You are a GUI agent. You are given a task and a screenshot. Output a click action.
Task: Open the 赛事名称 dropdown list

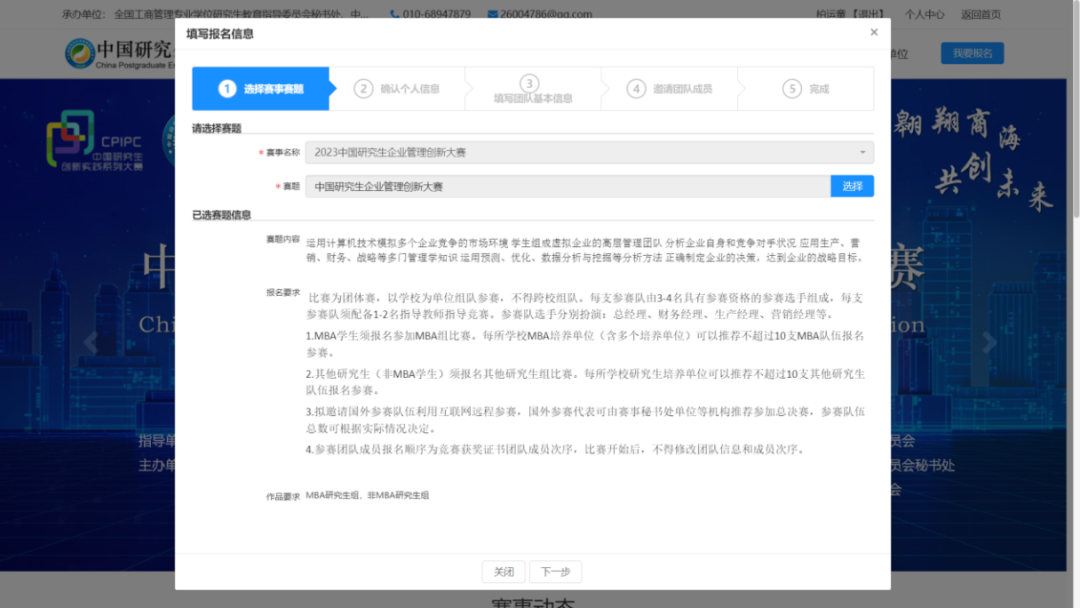tap(588, 152)
